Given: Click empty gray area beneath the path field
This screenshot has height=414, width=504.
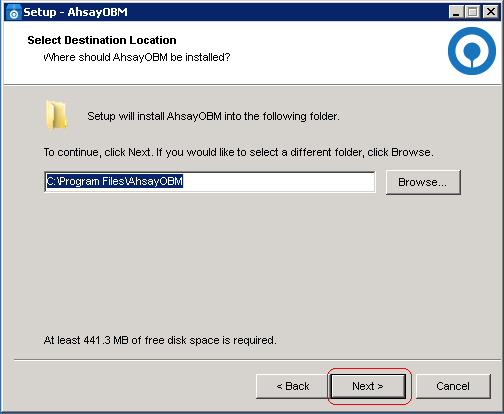Looking at the screenshot, I should [252, 260].
